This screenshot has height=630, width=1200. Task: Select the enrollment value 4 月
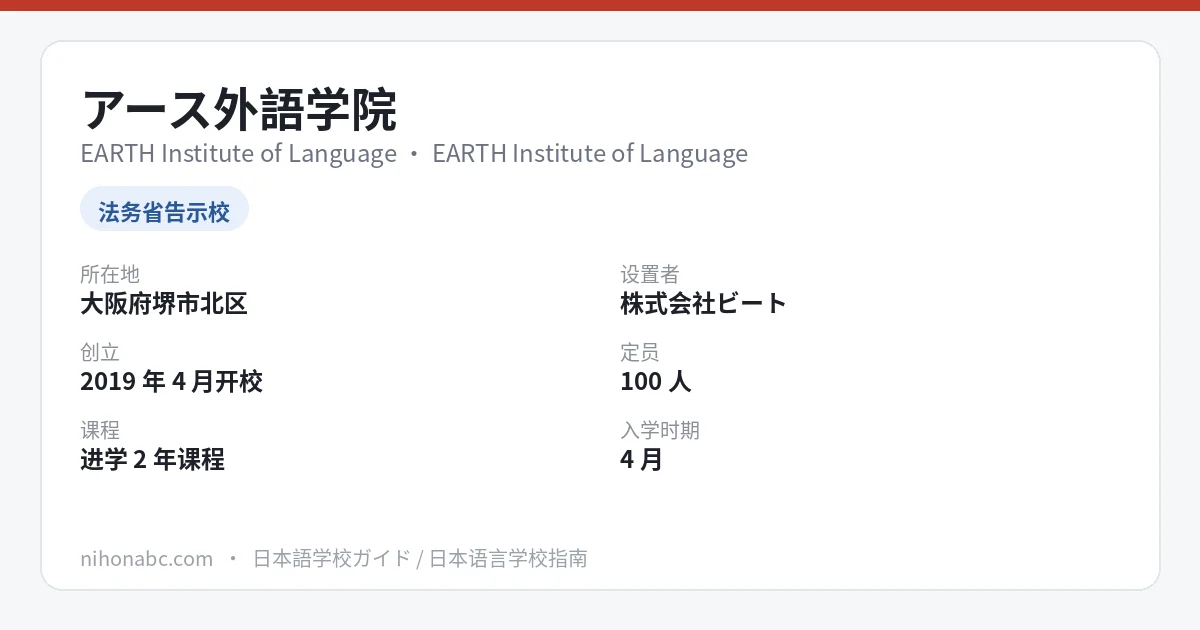point(641,460)
